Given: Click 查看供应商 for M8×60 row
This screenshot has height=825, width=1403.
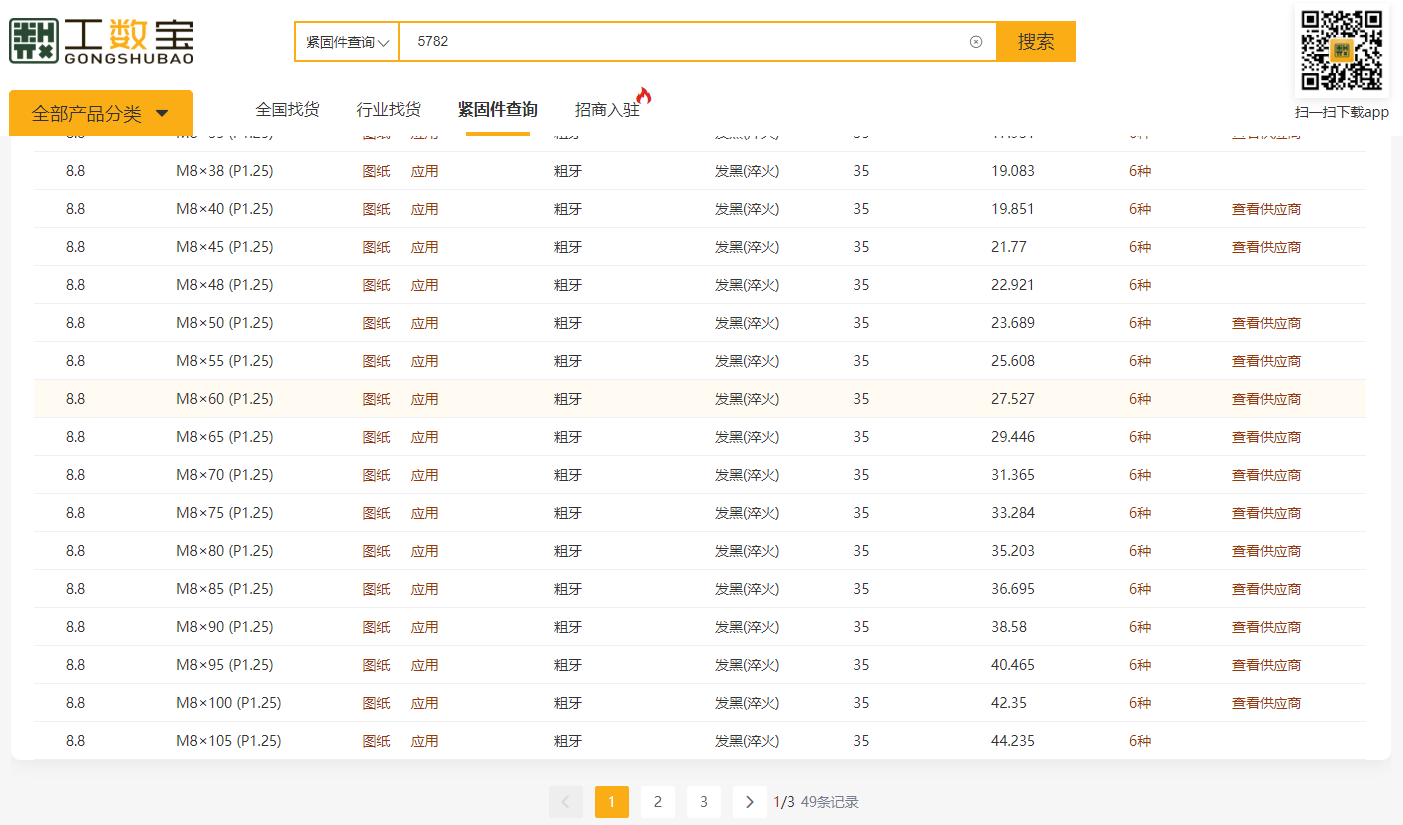Looking at the screenshot, I should coord(1266,399).
